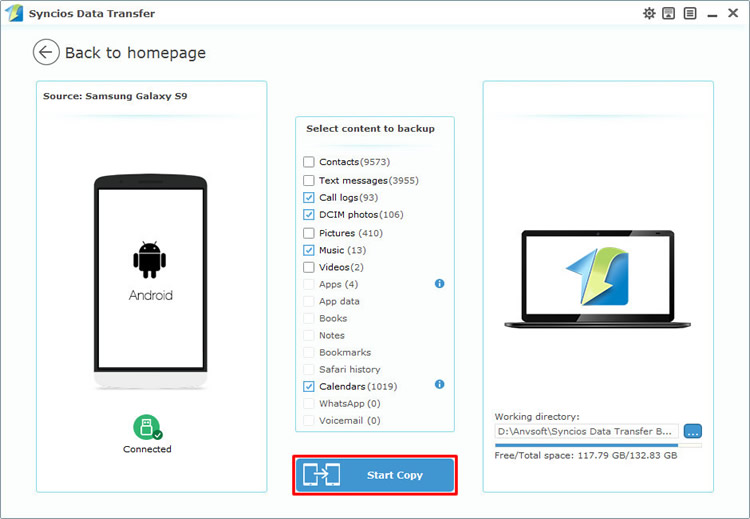Check the Text messages checkbox

tap(309, 180)
